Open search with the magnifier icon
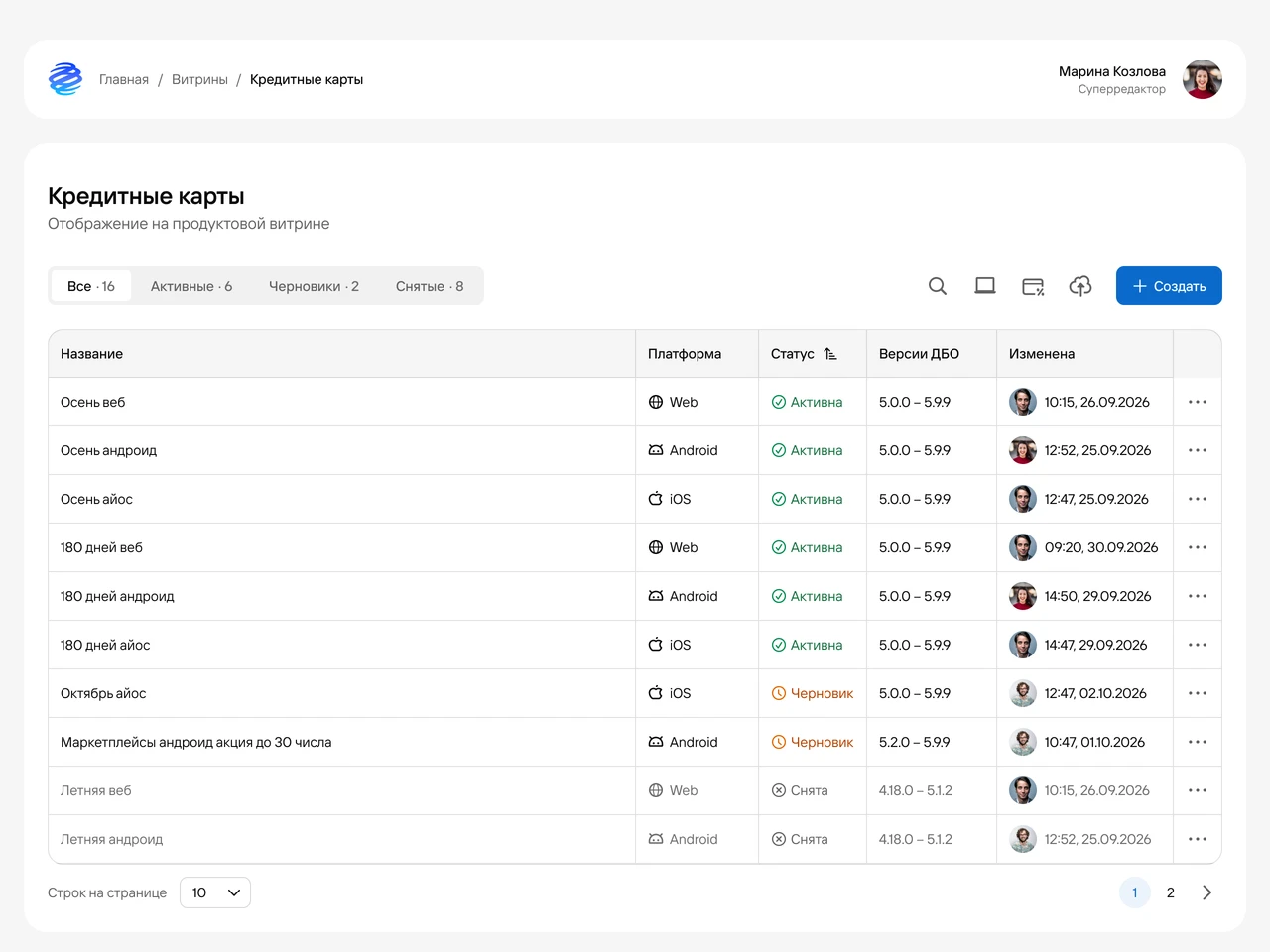 coord(938,286)
